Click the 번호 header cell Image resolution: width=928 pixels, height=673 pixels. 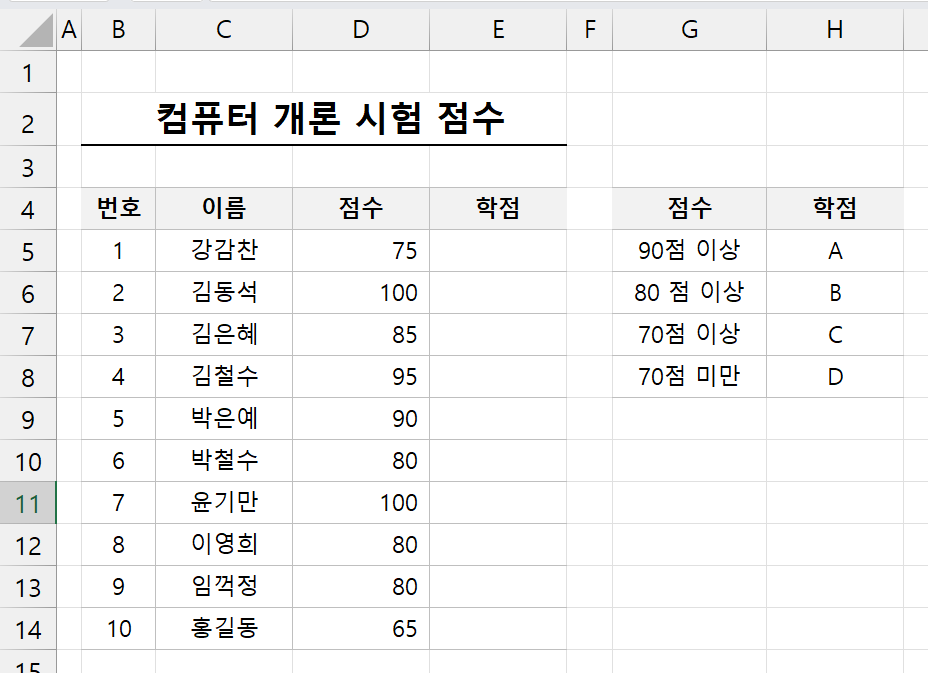click(118, 208)
